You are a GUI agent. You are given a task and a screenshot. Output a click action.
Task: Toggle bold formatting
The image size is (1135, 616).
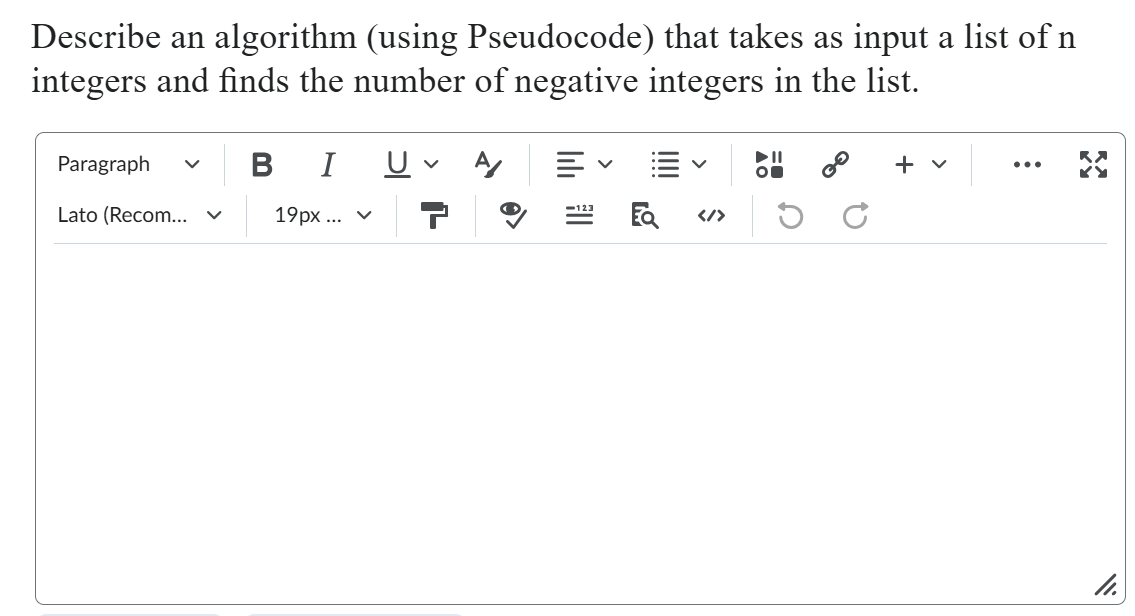click(262, 164)
